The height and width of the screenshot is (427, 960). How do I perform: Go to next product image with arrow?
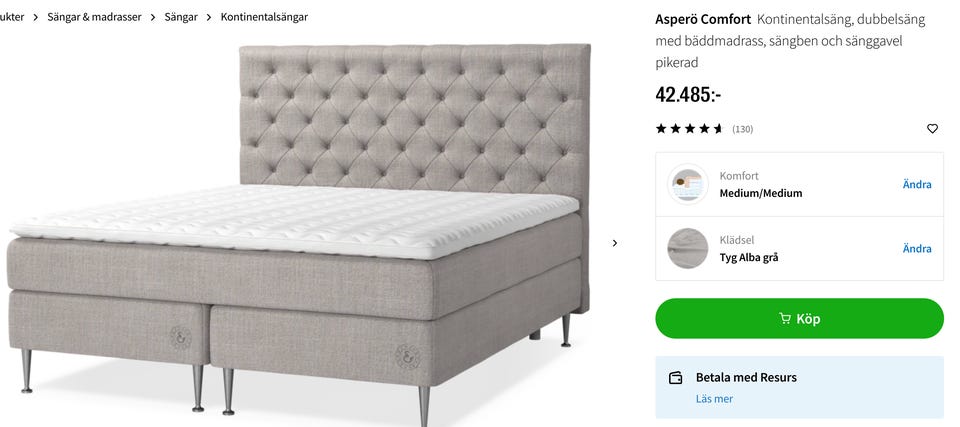pyautogui.click(x=615, y=243)
